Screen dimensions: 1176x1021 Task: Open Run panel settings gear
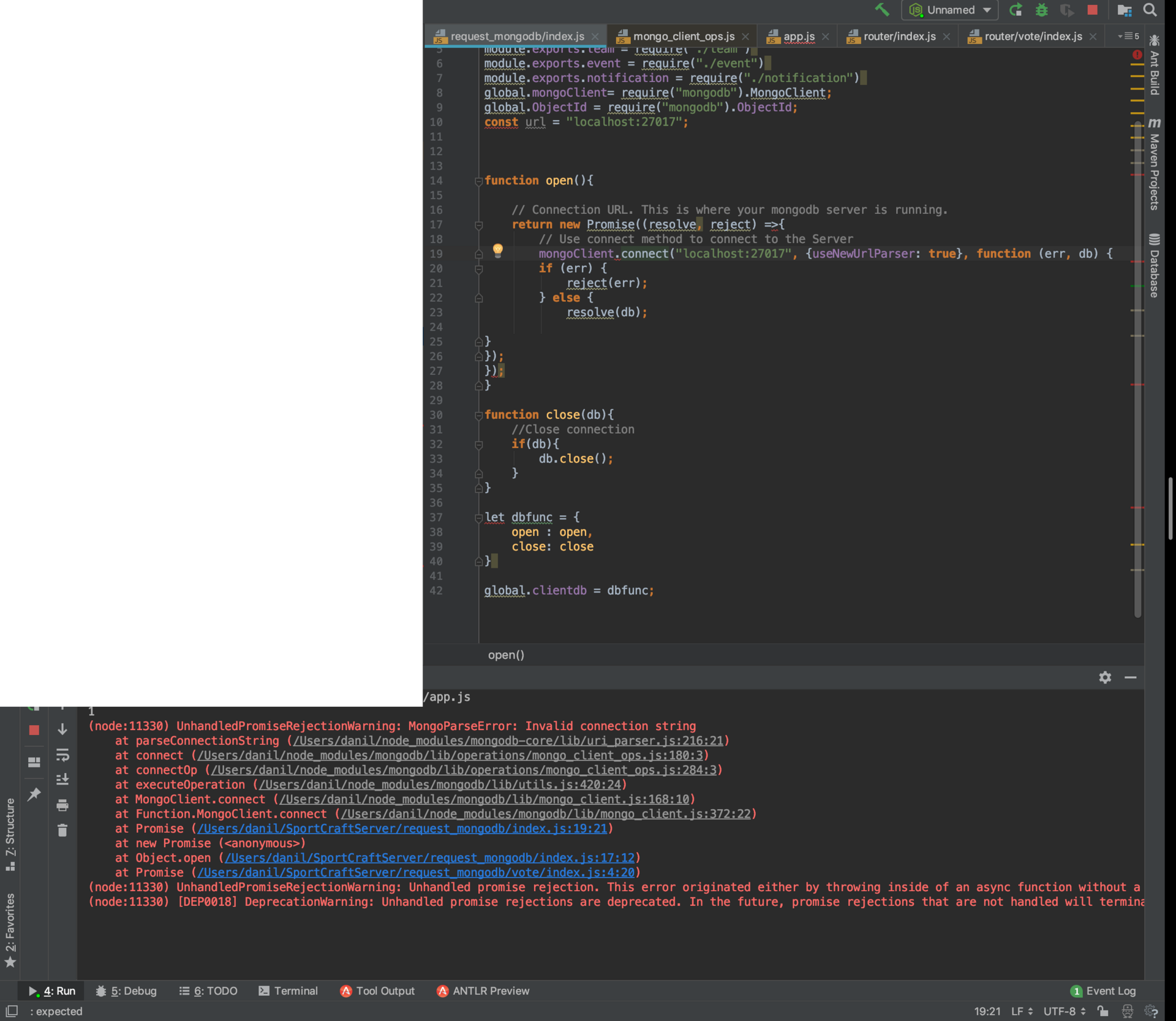(x=1104, y=677)
